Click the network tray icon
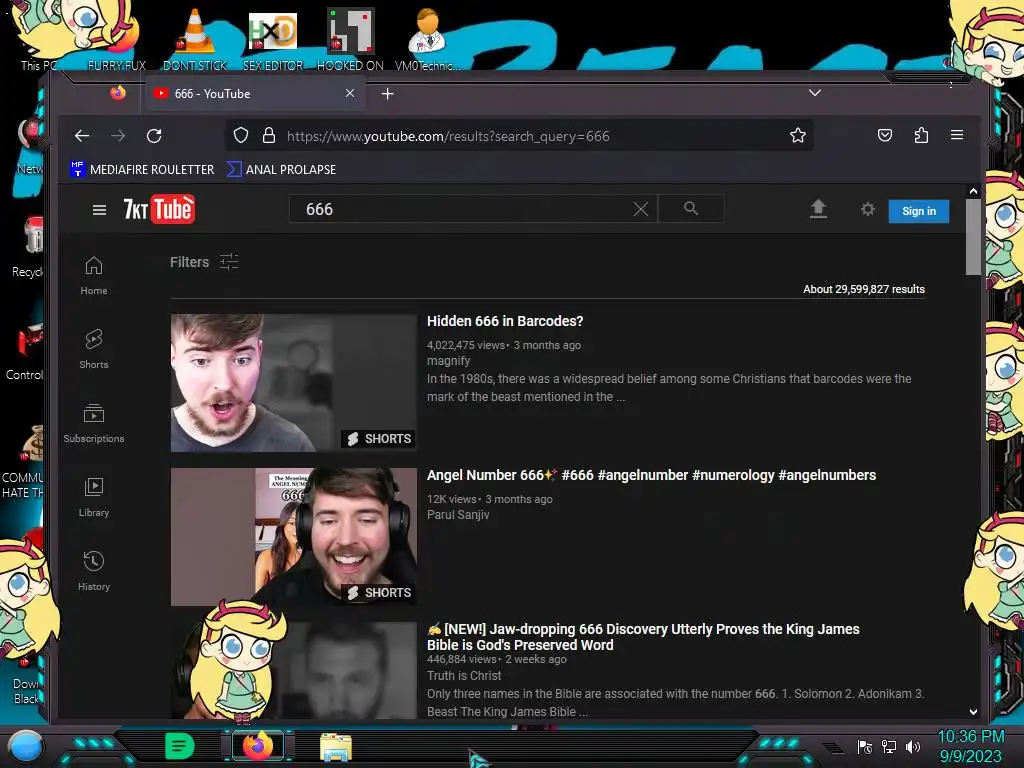Viewport: 1024px width, 768px height. coord(889,747)
